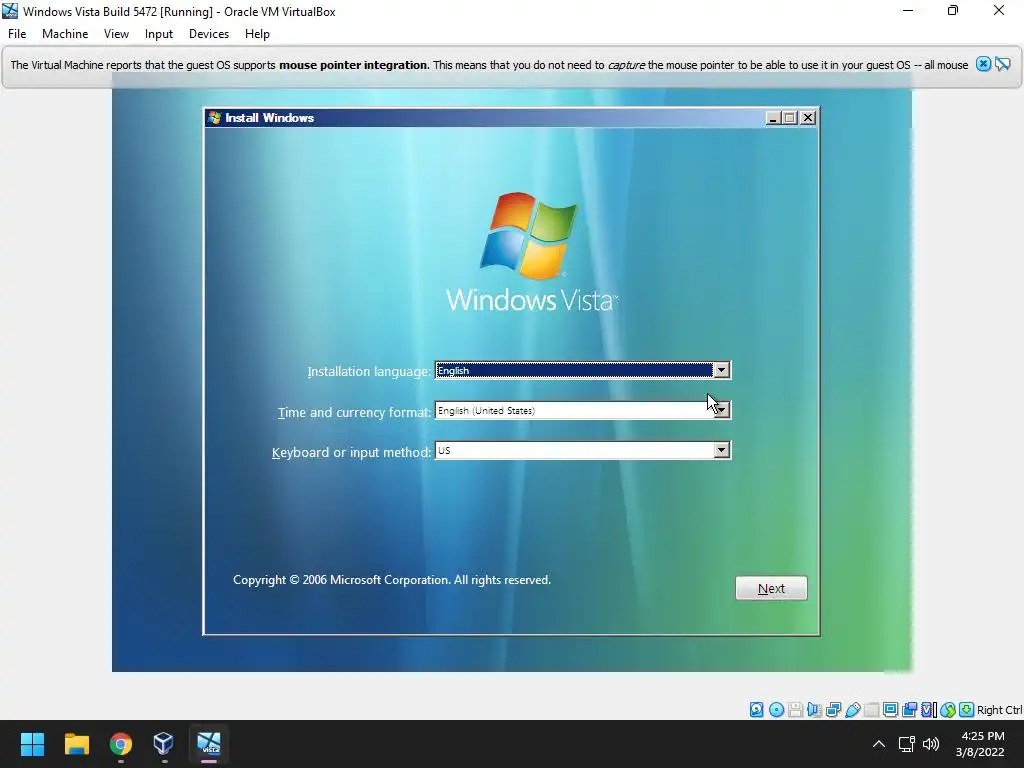Click the hard disk activity indicator icon

[756, 709]
